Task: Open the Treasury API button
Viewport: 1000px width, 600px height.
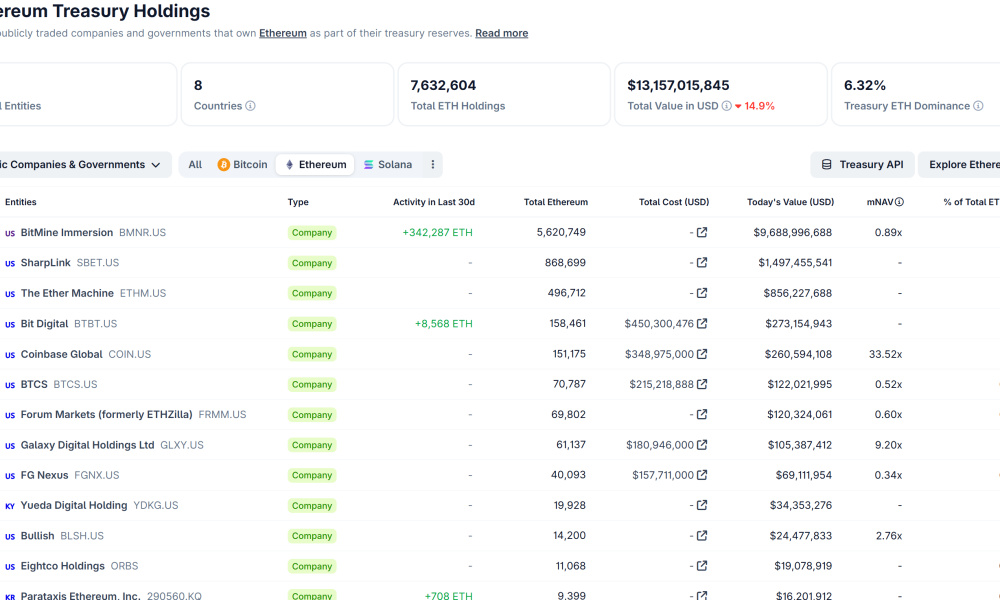Action: [862, 165]
